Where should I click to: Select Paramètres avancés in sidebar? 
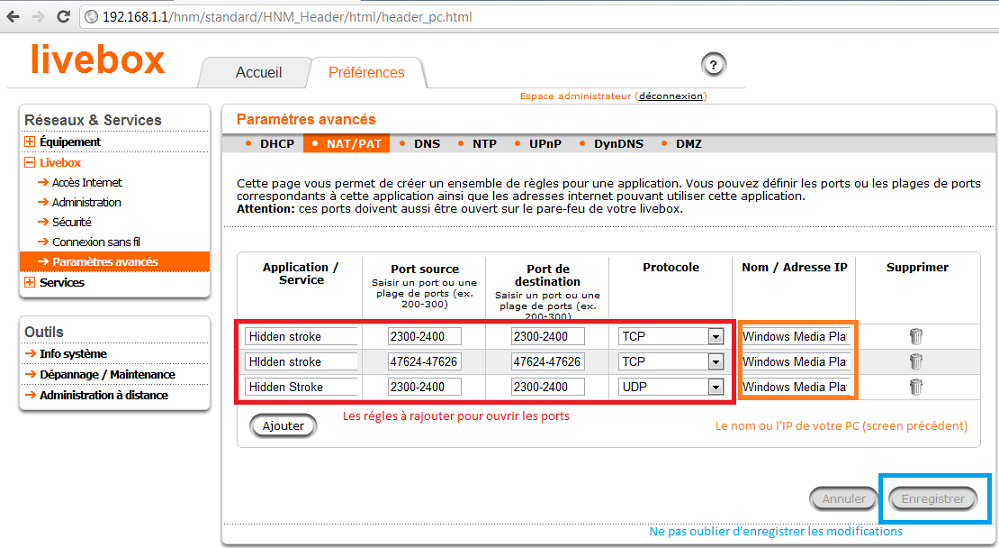point(115,261)
